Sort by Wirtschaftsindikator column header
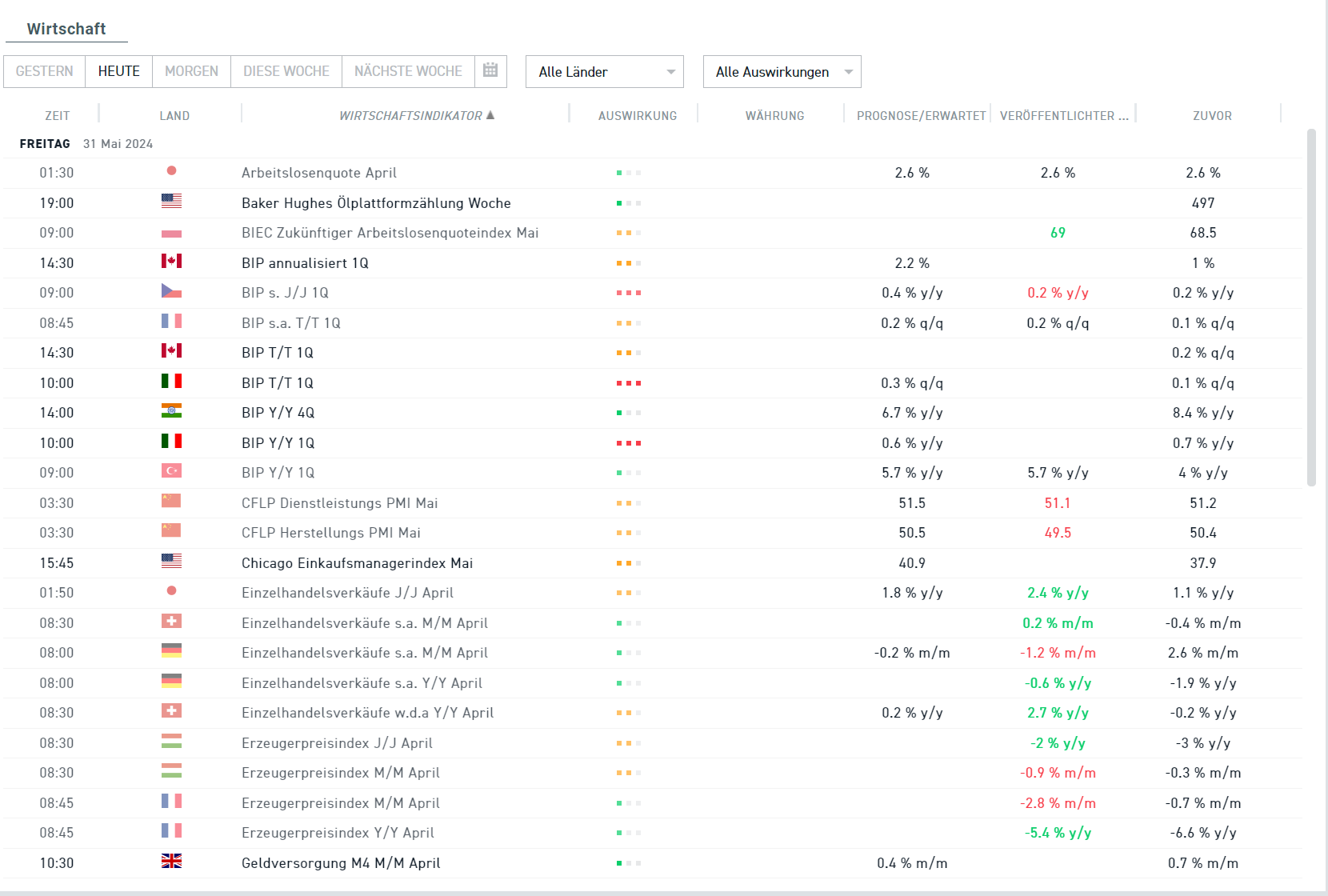1328x896 pixels. 410,116
